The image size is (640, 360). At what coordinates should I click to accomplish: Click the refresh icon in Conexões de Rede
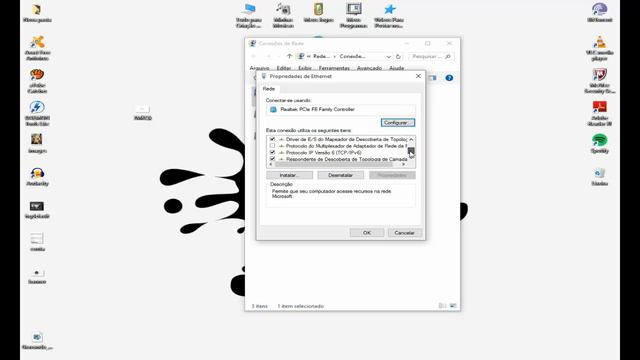point(398,56)
